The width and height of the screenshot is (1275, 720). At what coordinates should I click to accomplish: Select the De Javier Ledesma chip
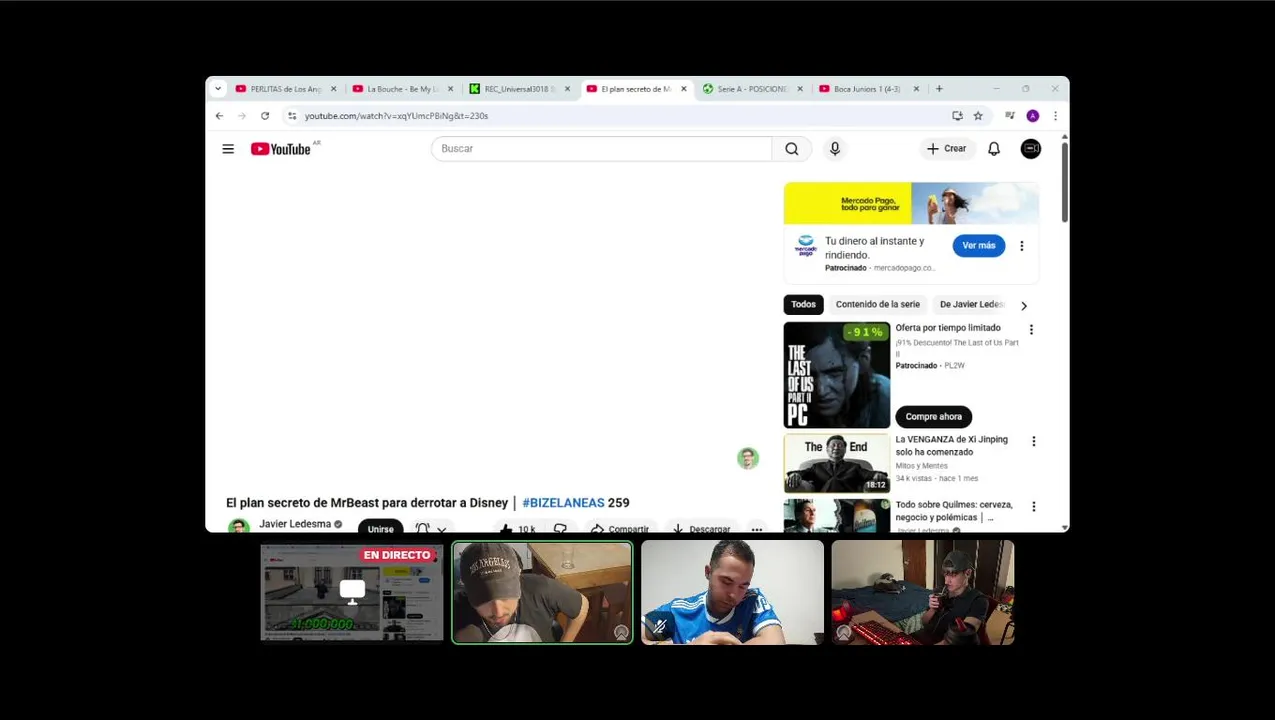971,305
